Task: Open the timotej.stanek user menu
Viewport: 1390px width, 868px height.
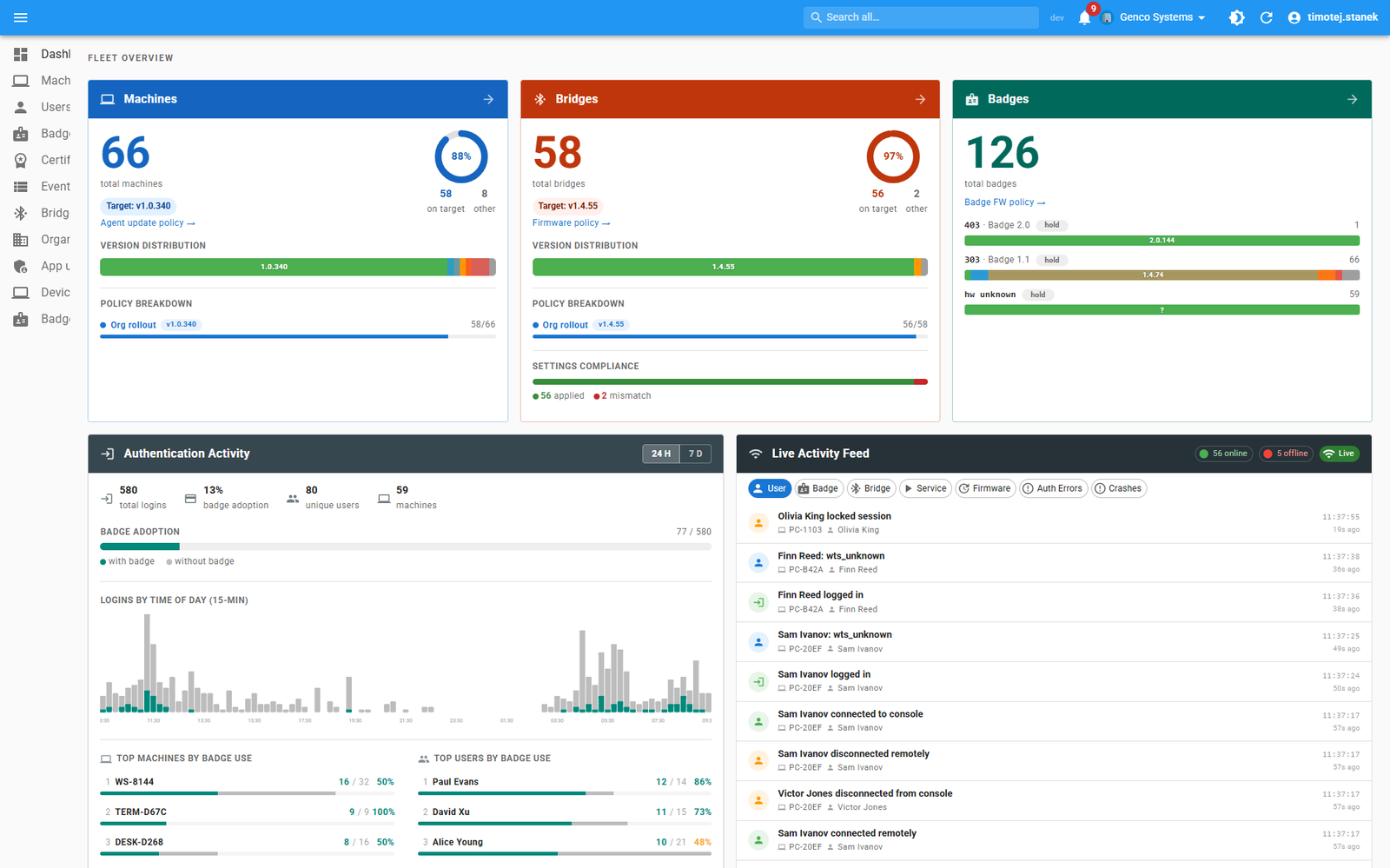Action: [1333, 17]
